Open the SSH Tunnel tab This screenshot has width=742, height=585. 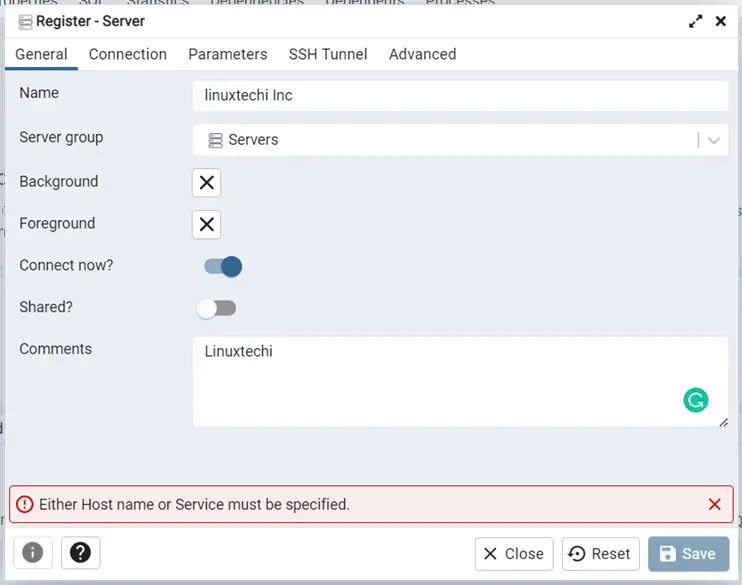(328, 54)
